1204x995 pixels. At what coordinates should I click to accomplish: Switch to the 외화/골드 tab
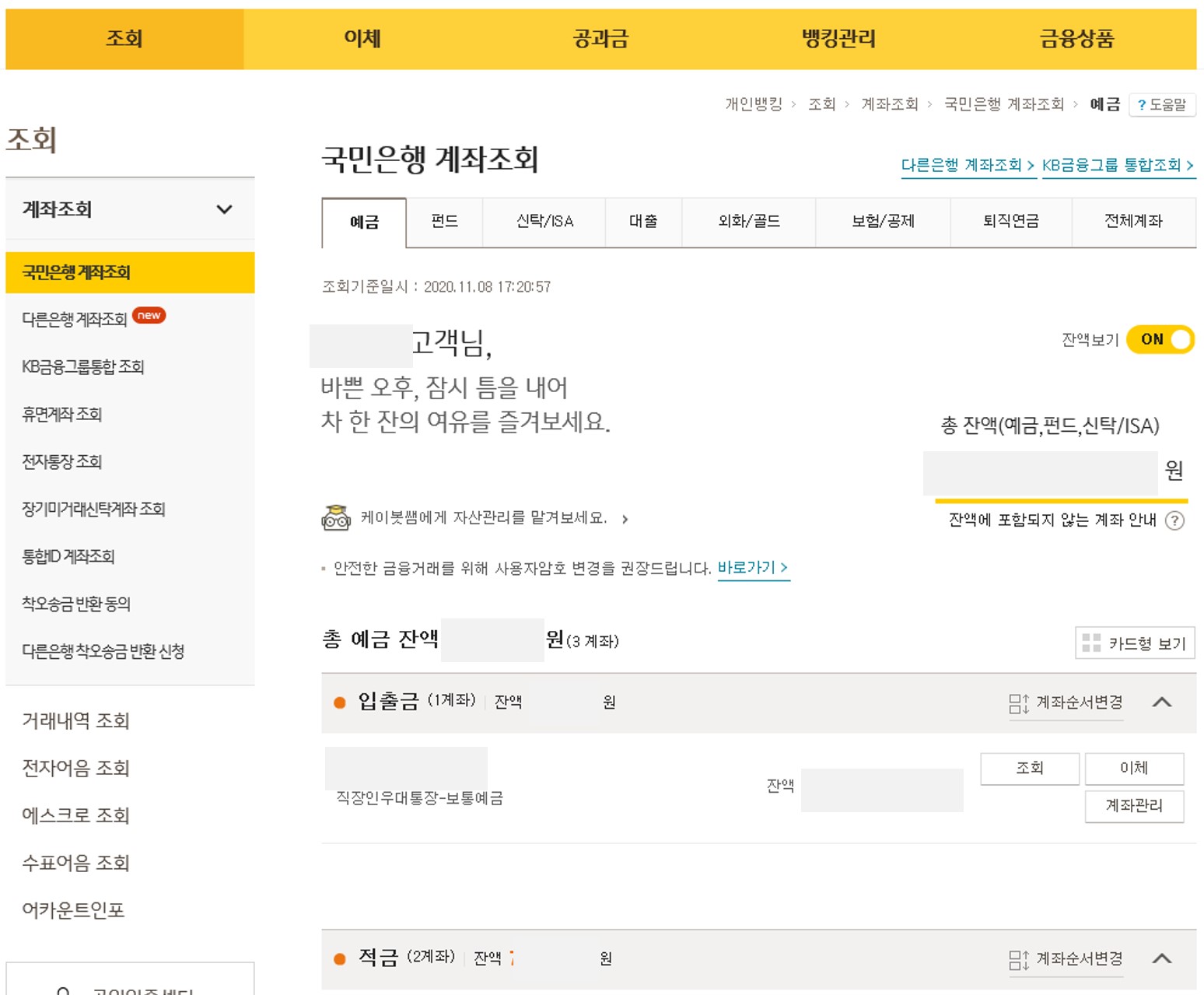[x=749, y=222]
